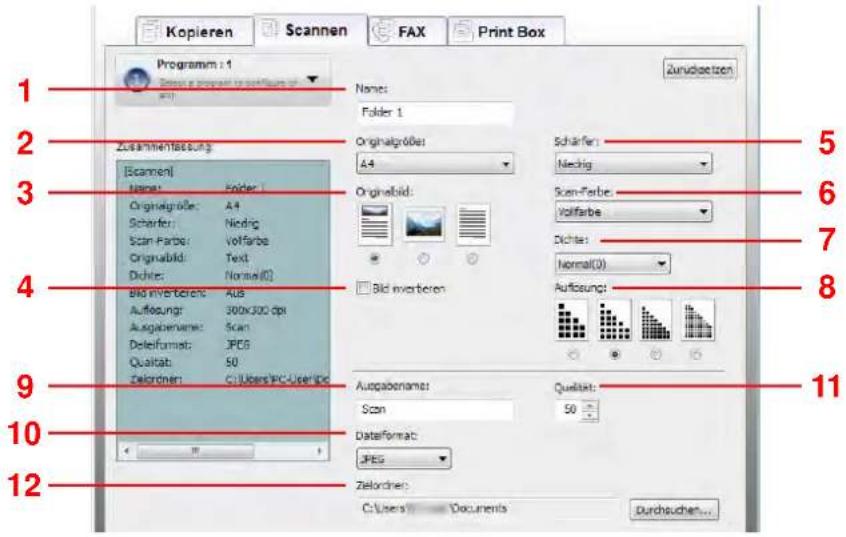The image size is (846, 537).
Task: Open the Scannen tab
Action: tap(311, 30)
